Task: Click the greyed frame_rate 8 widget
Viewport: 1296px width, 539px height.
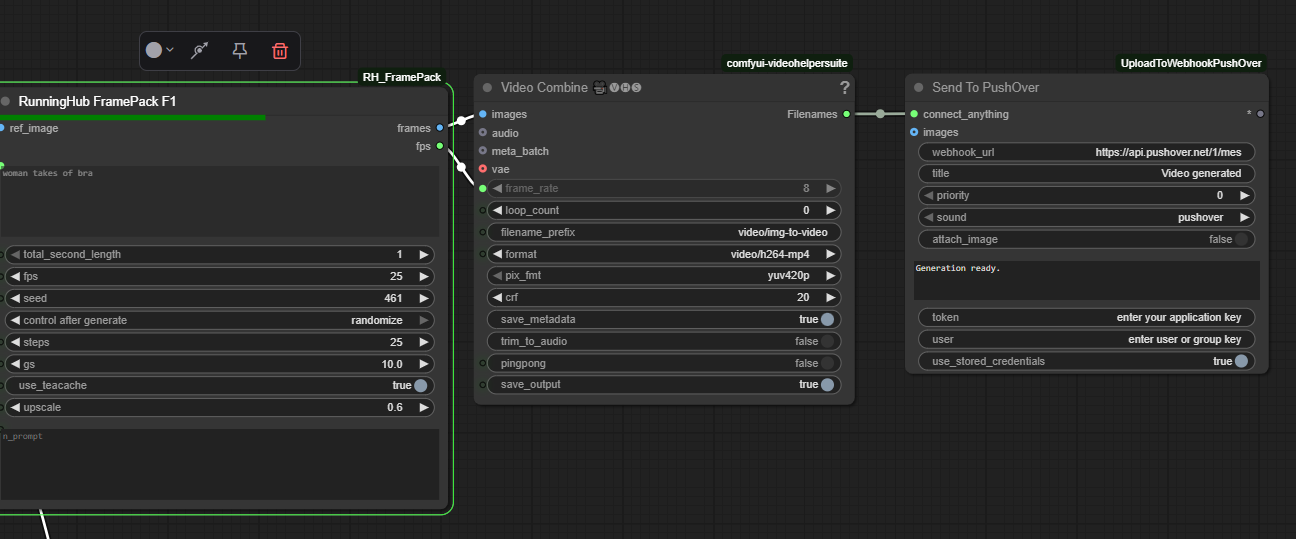Action: click(664, 188)
